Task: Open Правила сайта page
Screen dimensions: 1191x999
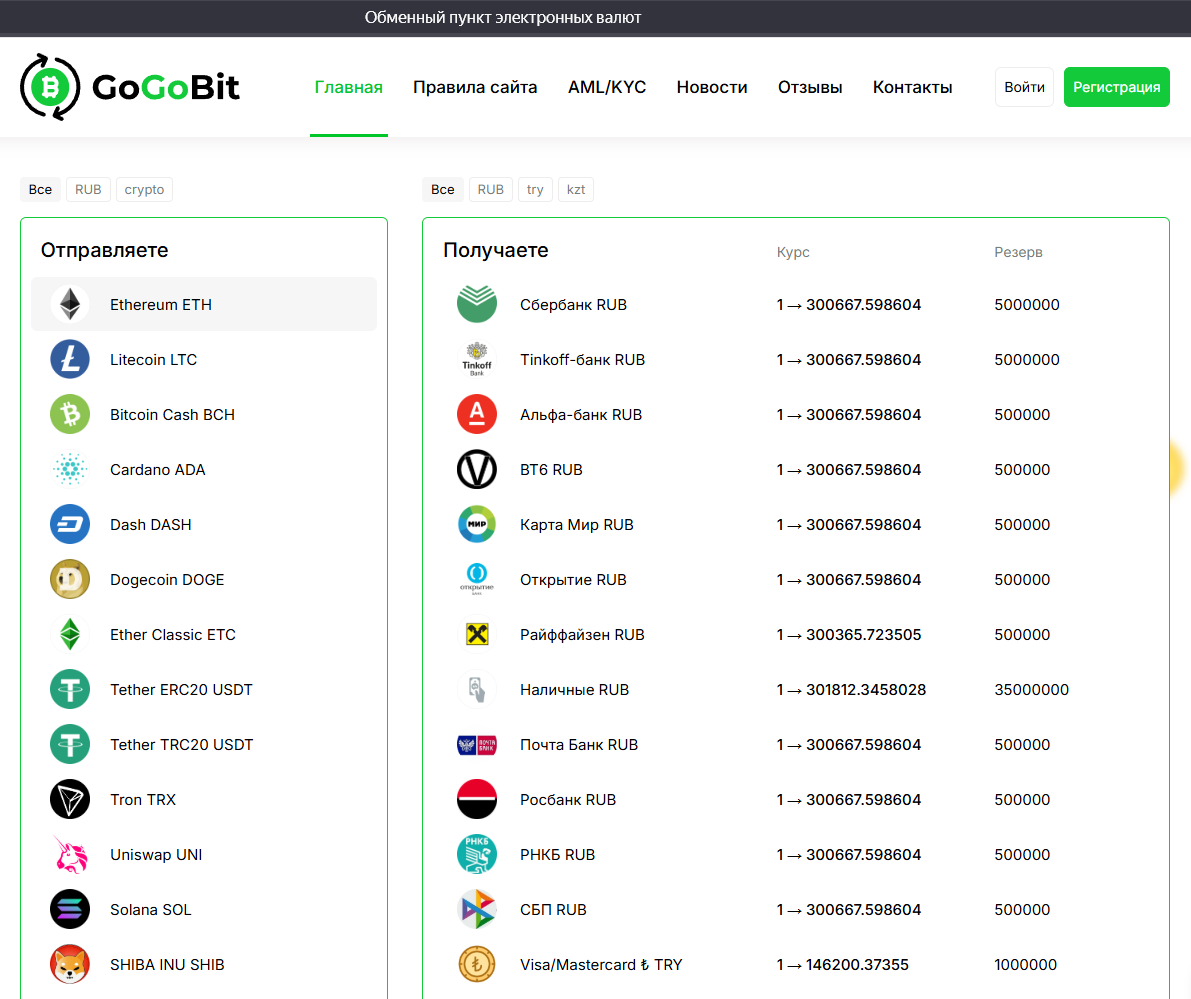Action: 475,87
